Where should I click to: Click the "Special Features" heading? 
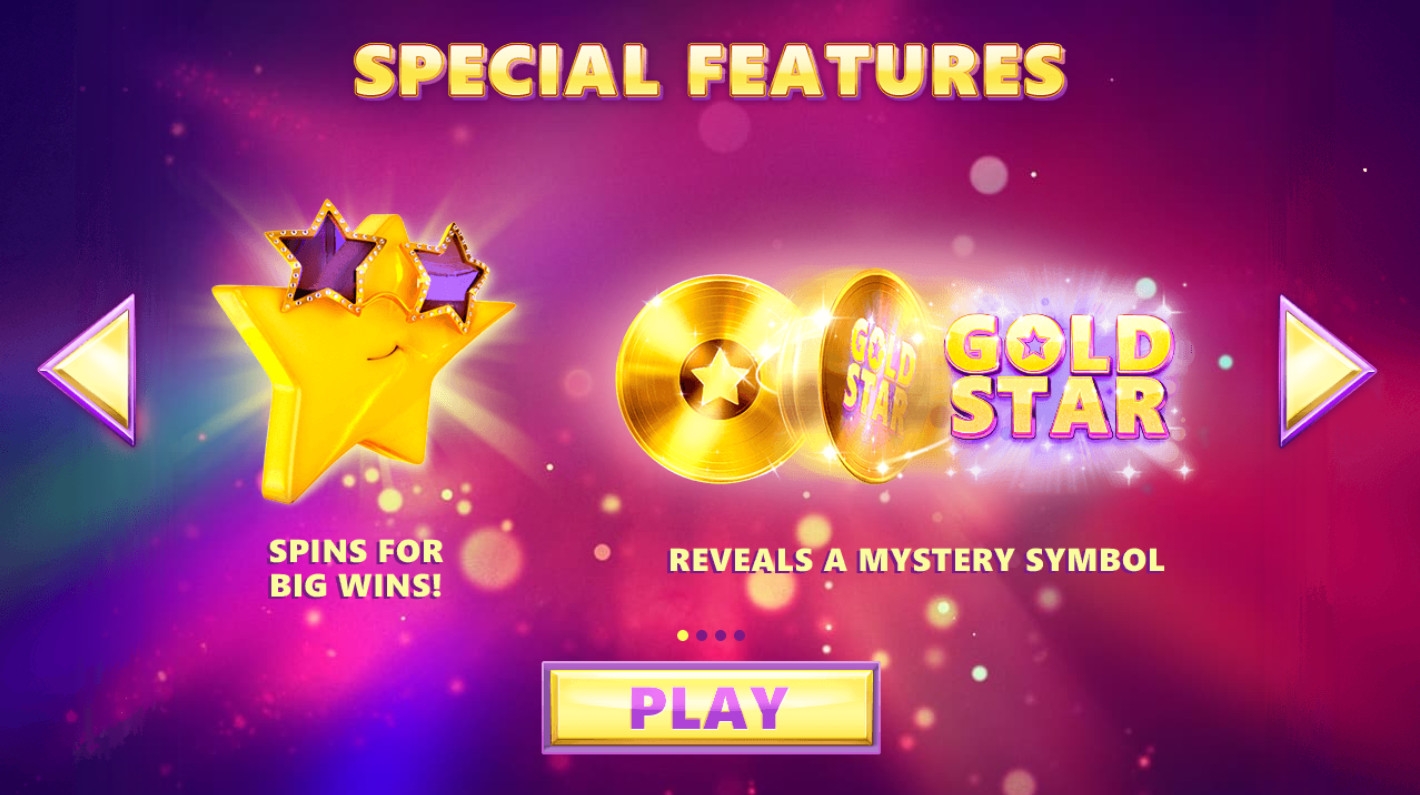[x=710, y=71]
